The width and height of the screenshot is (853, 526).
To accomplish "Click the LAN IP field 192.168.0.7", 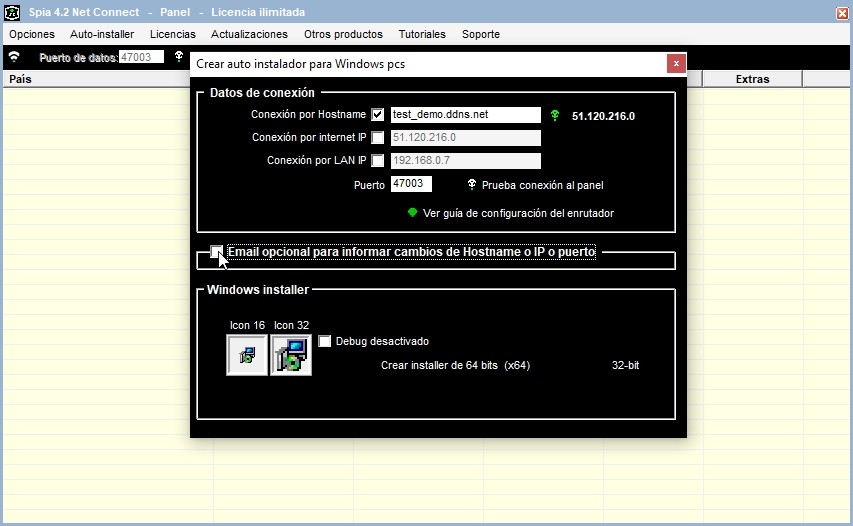I will (466, 160).
